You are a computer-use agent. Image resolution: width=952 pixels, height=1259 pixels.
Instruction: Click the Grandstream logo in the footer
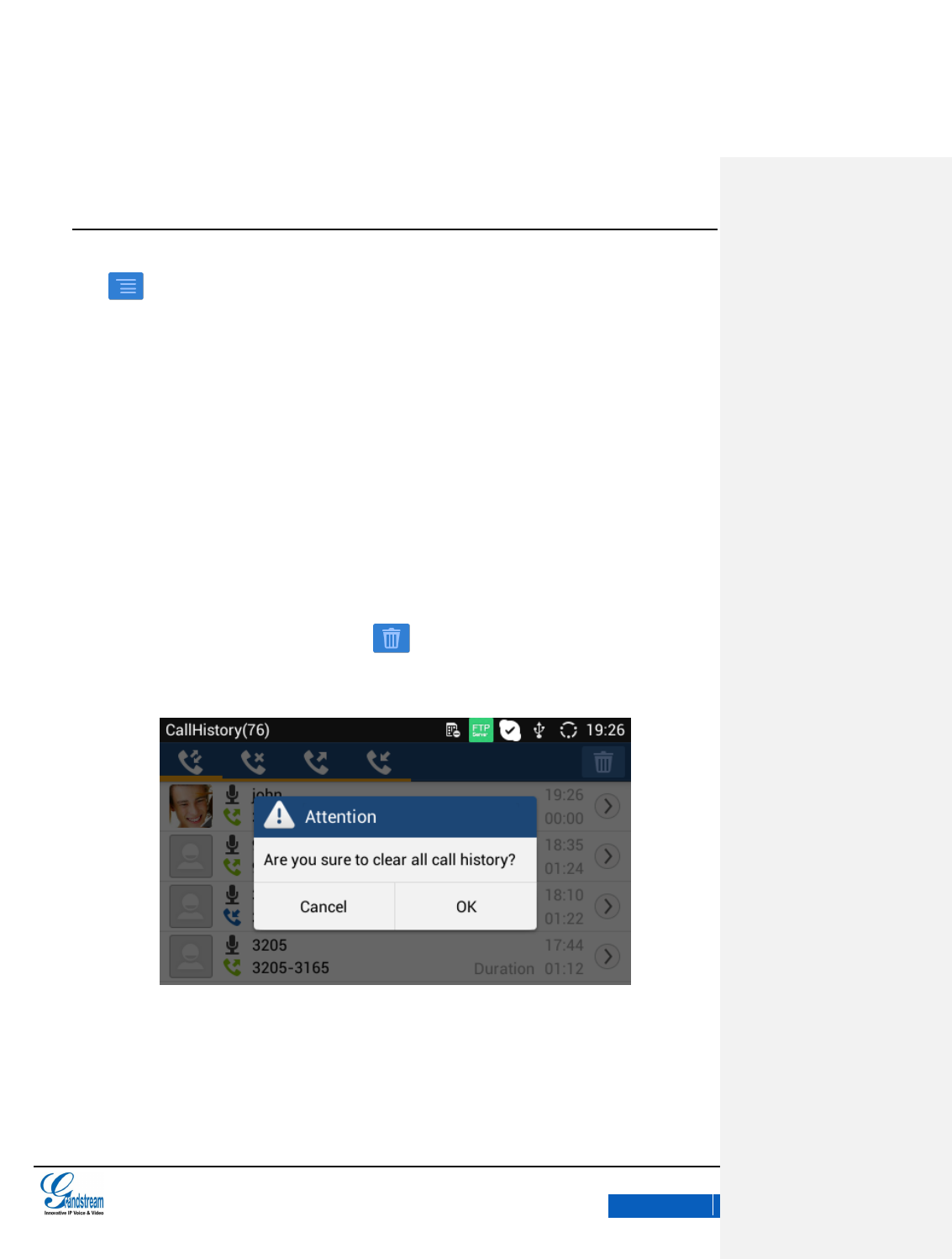point(72,1193)
